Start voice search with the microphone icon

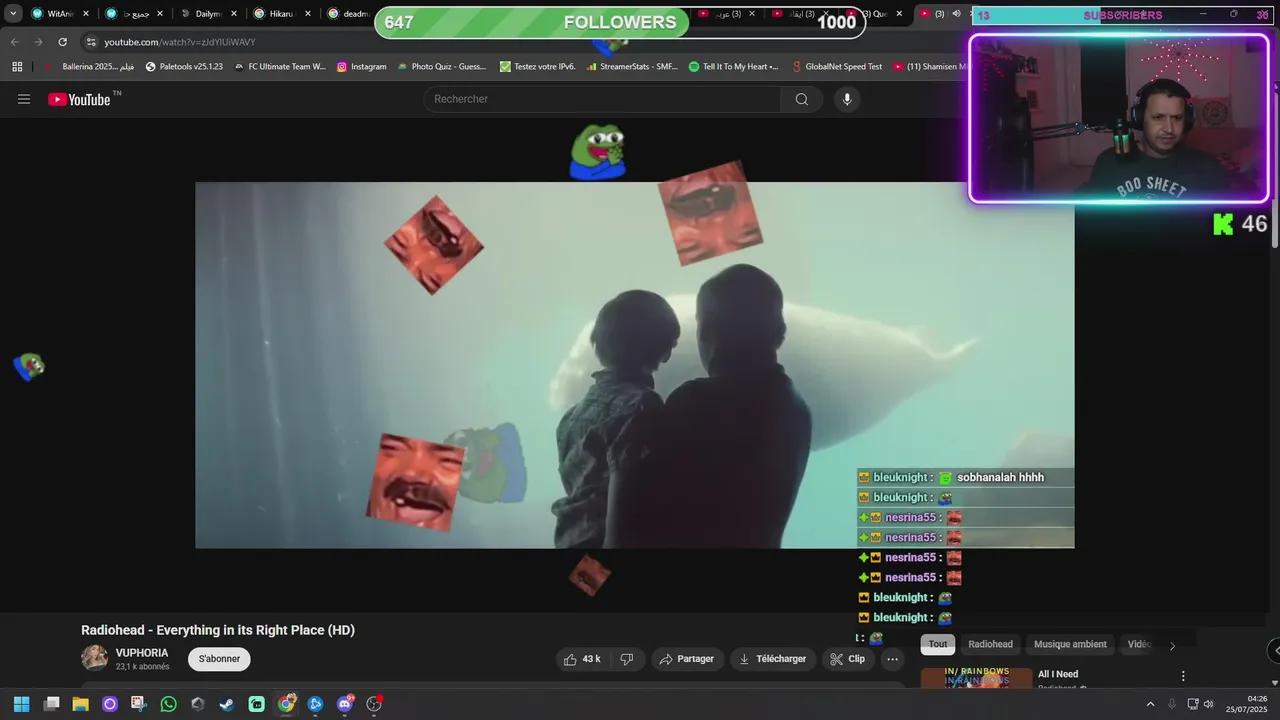tap(847, 99)
